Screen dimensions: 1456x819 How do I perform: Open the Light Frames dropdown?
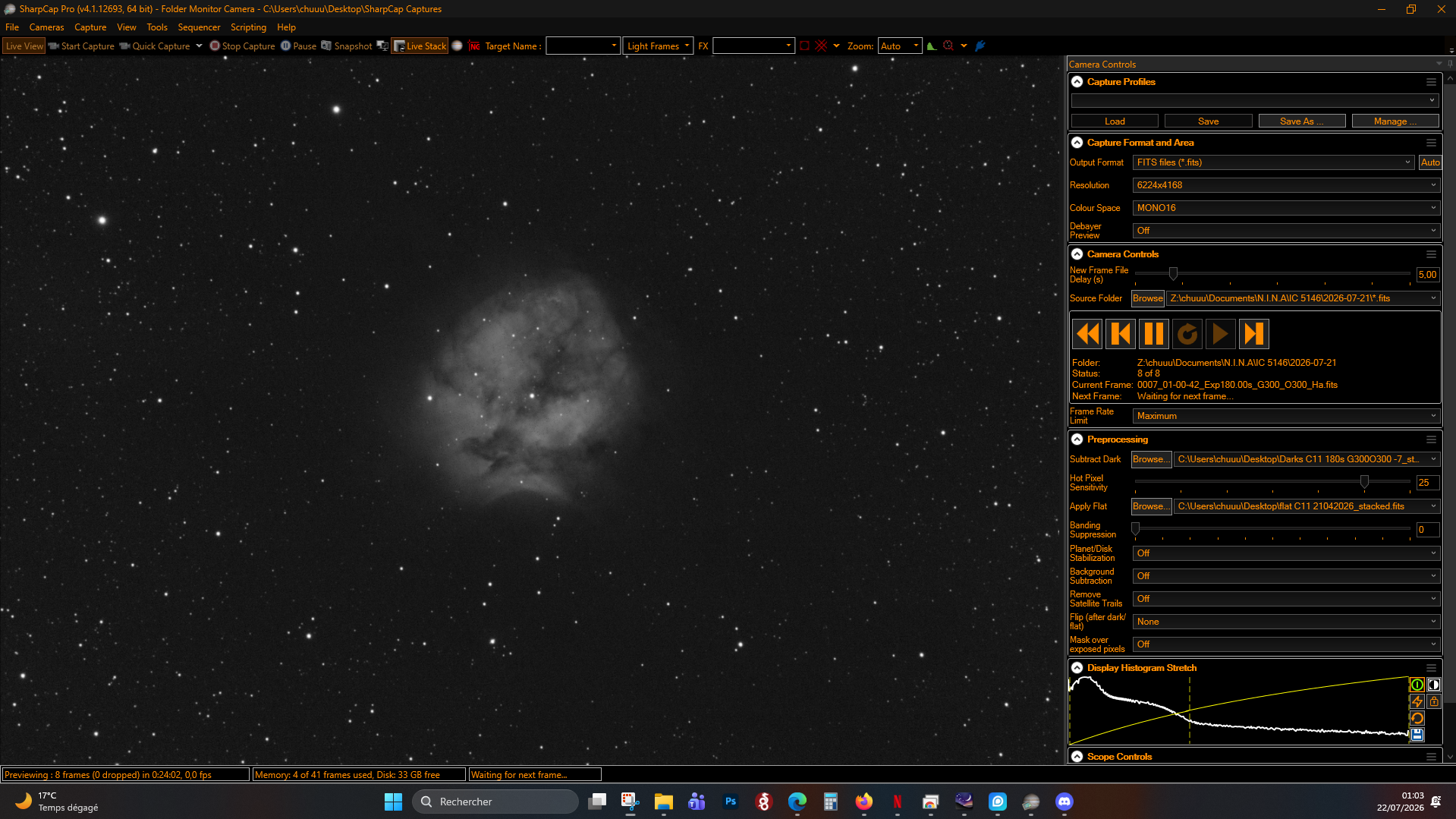[x=658, y=46]
